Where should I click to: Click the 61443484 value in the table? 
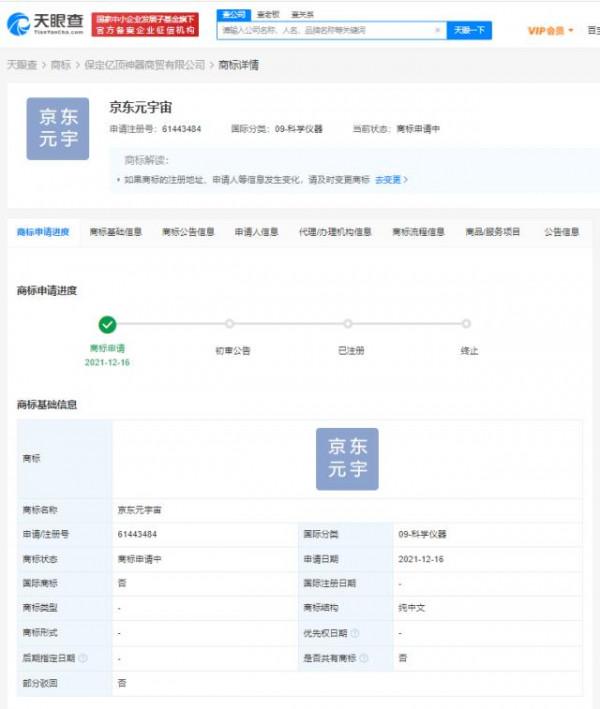[x=137, y=534]
